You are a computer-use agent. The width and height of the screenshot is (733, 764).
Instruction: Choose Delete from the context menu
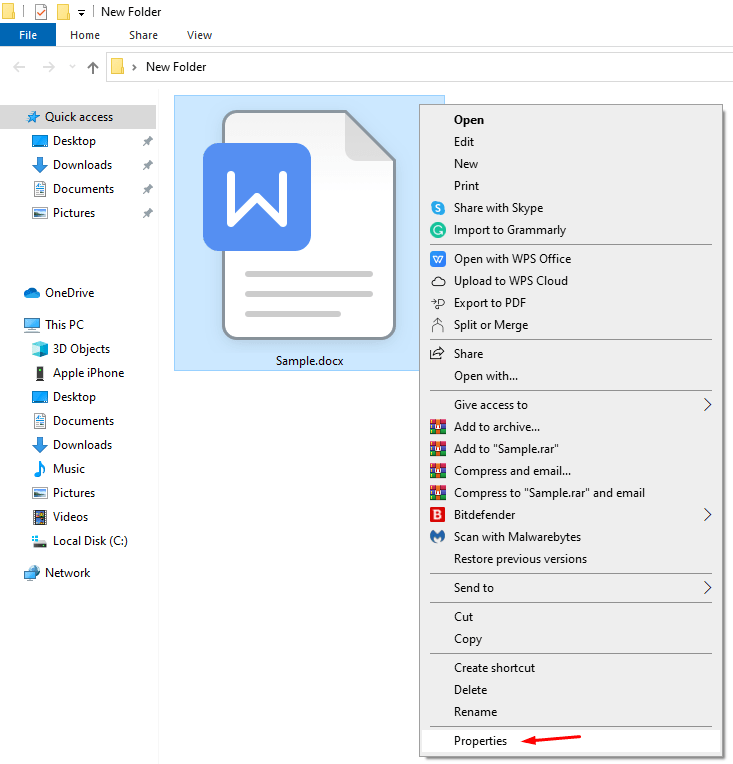(x=571, y=690)
